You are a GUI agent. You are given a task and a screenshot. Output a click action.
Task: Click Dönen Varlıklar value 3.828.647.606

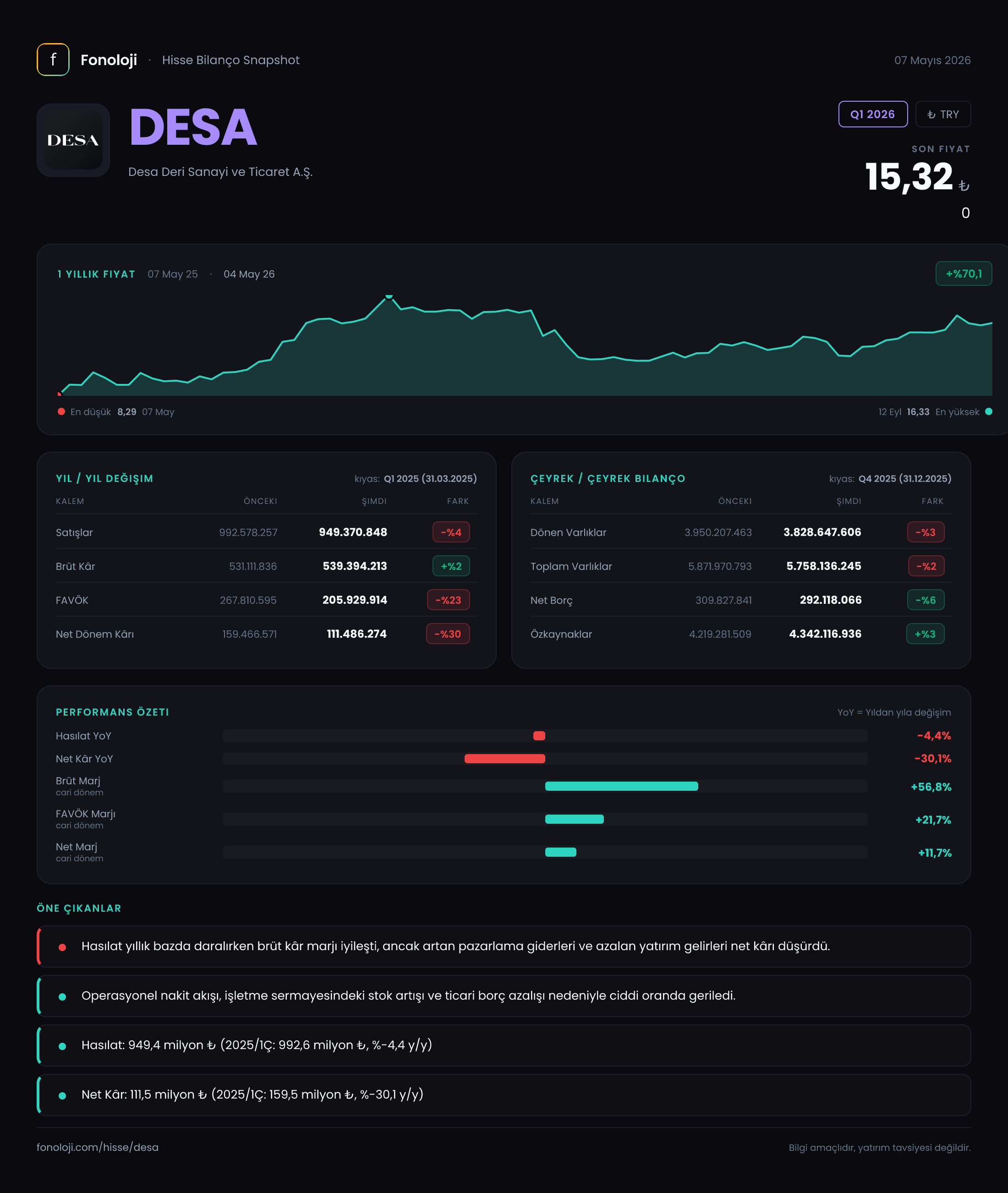[x=822, y=532]
